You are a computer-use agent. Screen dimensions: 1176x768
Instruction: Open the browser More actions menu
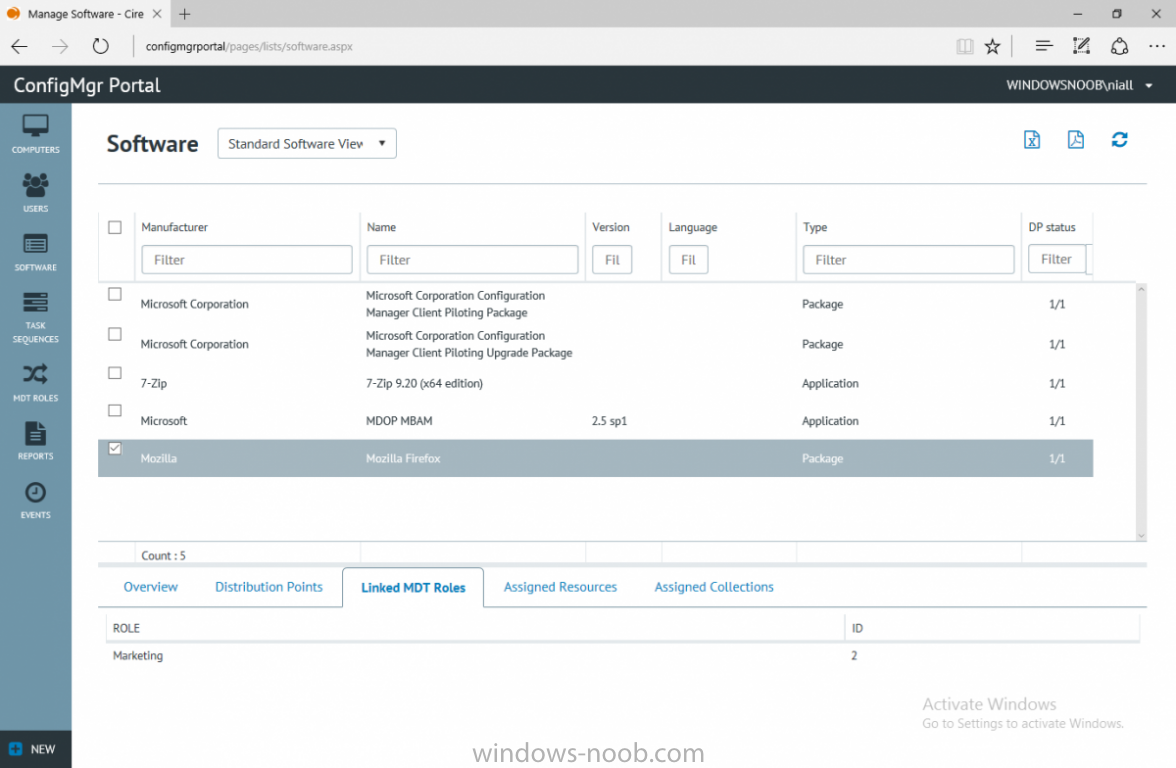point(1156,46)
